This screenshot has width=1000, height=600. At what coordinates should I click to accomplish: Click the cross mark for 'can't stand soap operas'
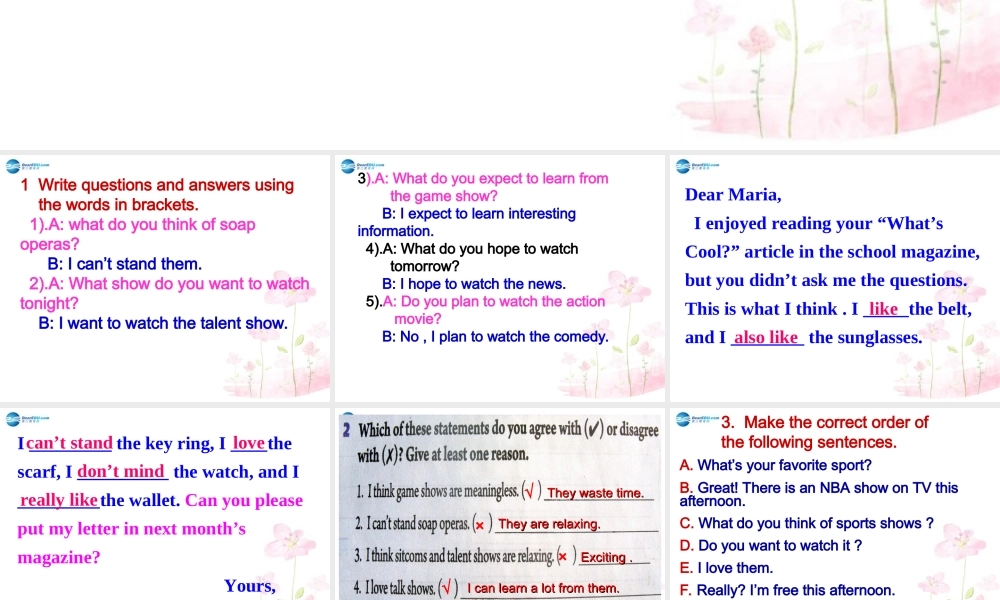click(x=482, y=524)
